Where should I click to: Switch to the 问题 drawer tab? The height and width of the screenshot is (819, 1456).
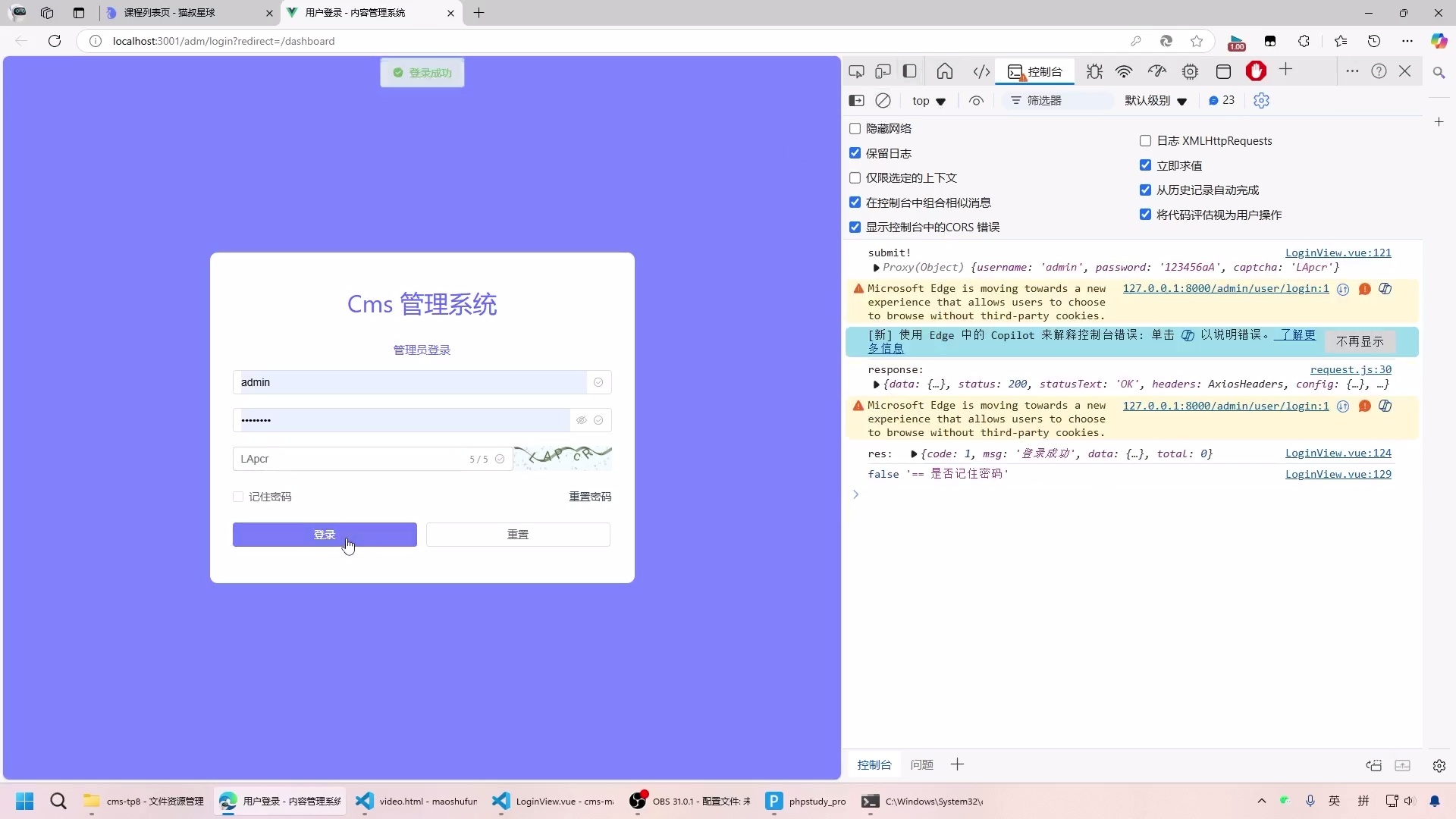click(922, 765)
